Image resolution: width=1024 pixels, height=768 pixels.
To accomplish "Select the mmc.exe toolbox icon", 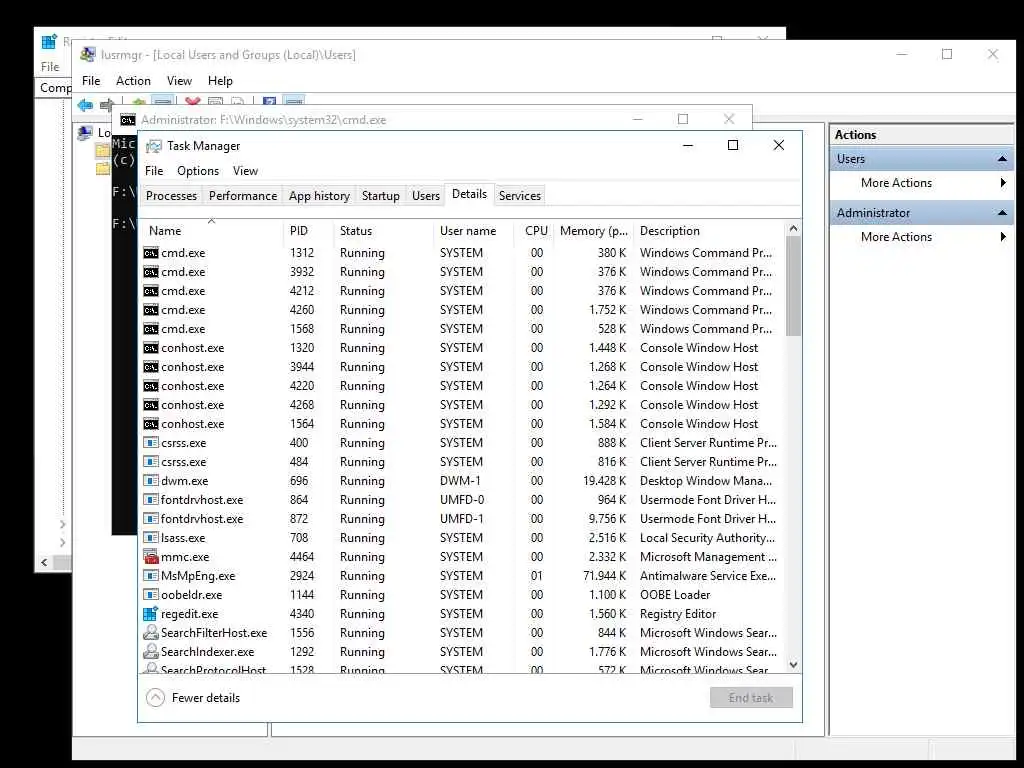I will coord(151,556).
